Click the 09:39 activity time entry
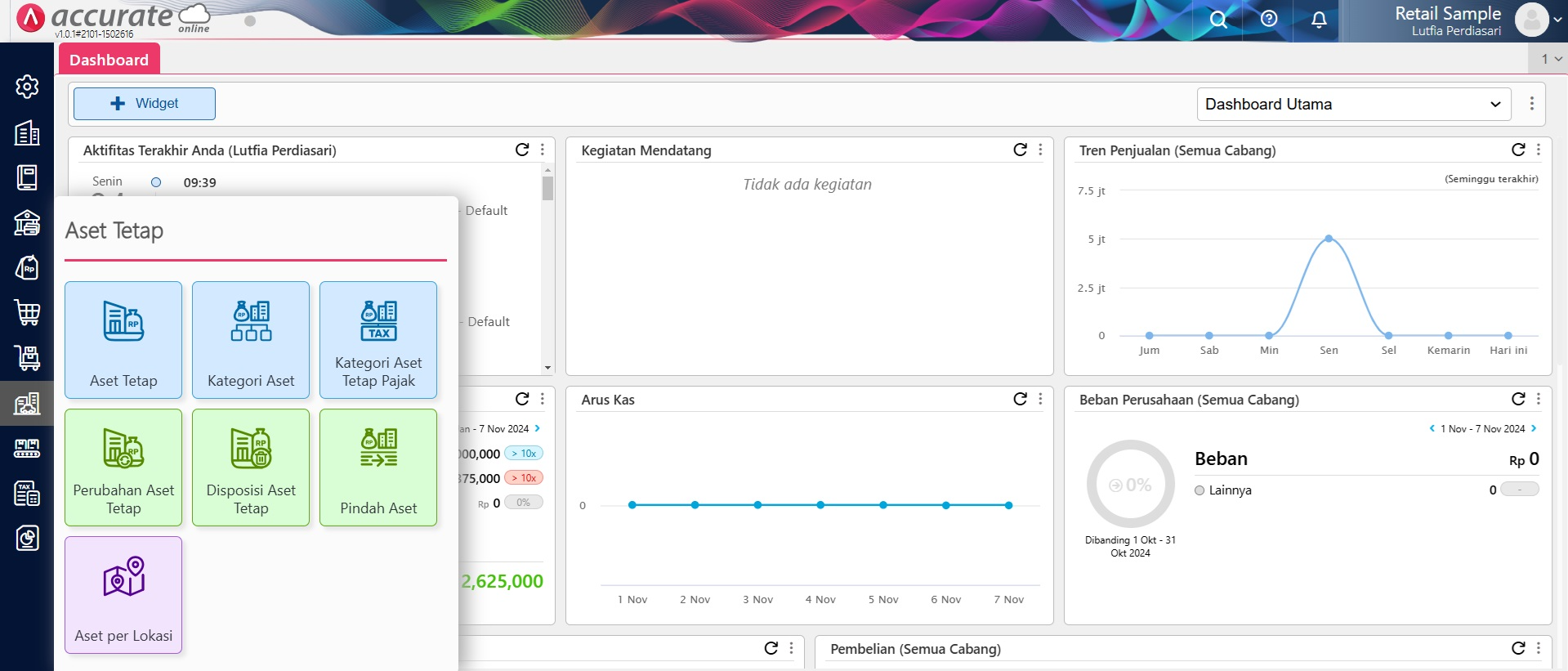 point(199,182)
